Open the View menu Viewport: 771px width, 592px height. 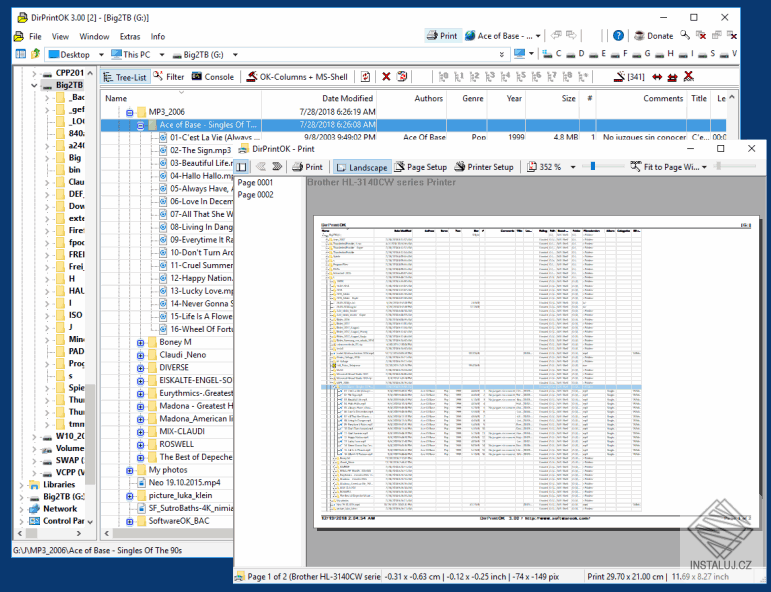(x=61, y=36)
